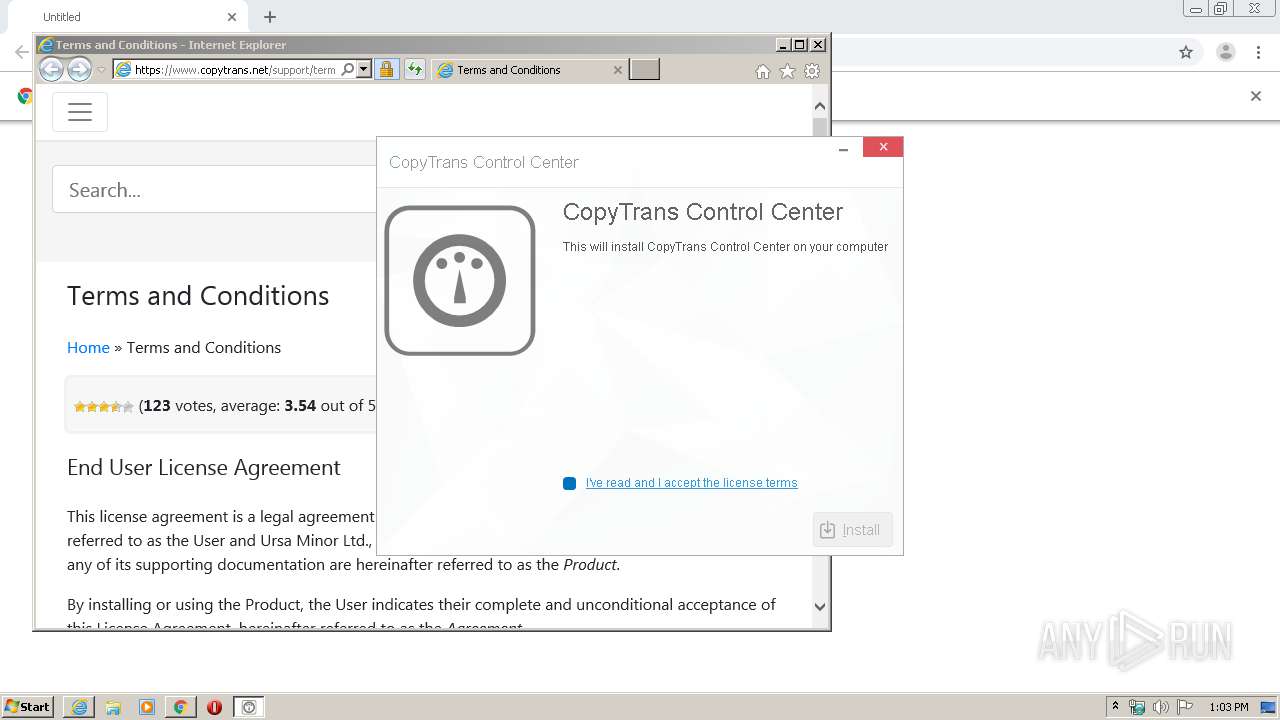Image resolution: width=1280 pixels, height=720 pixels.
Task: Open the Windows Start menu
Action: coord(27,707)
